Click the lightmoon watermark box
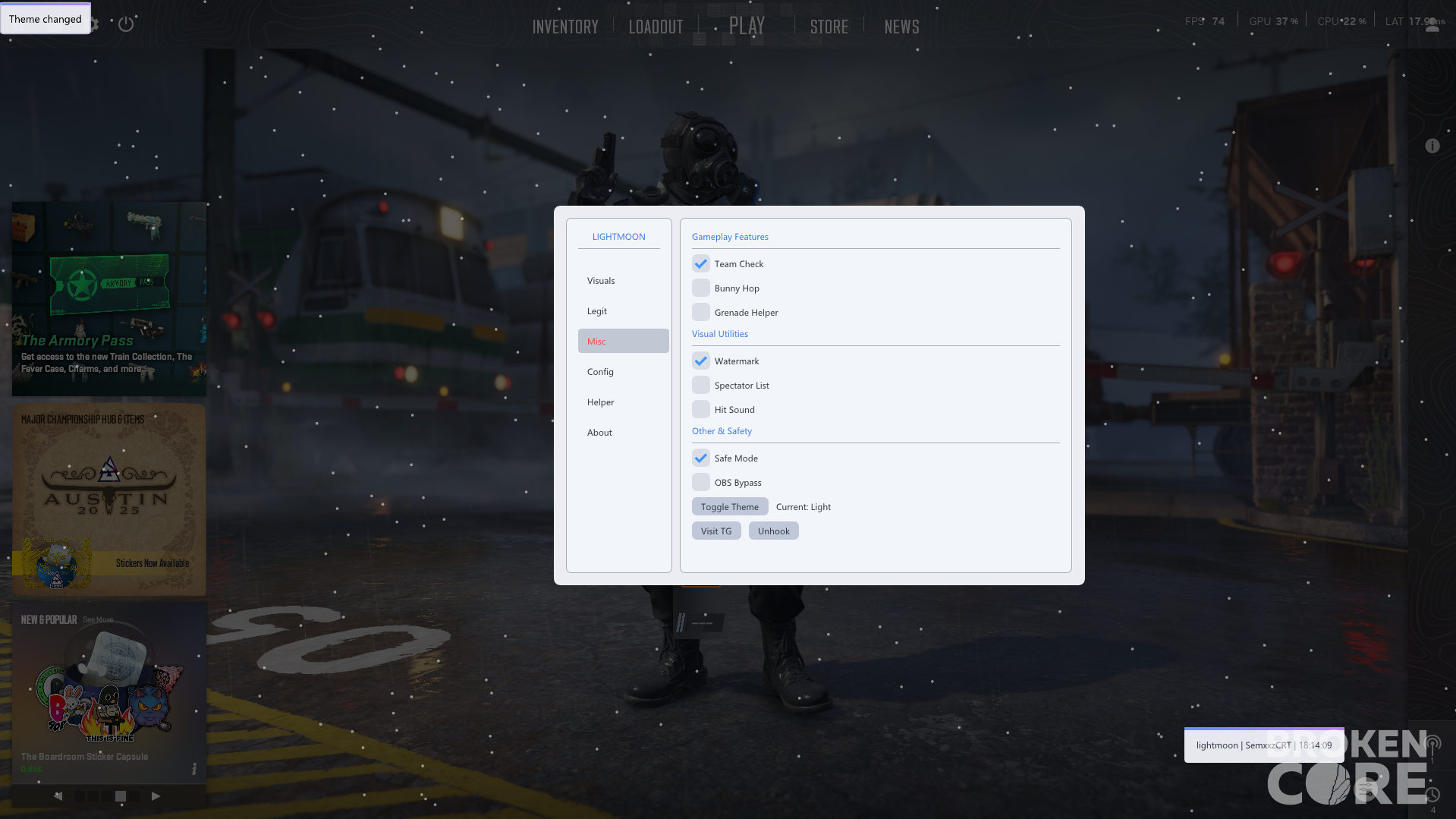 click(1264, 745)
